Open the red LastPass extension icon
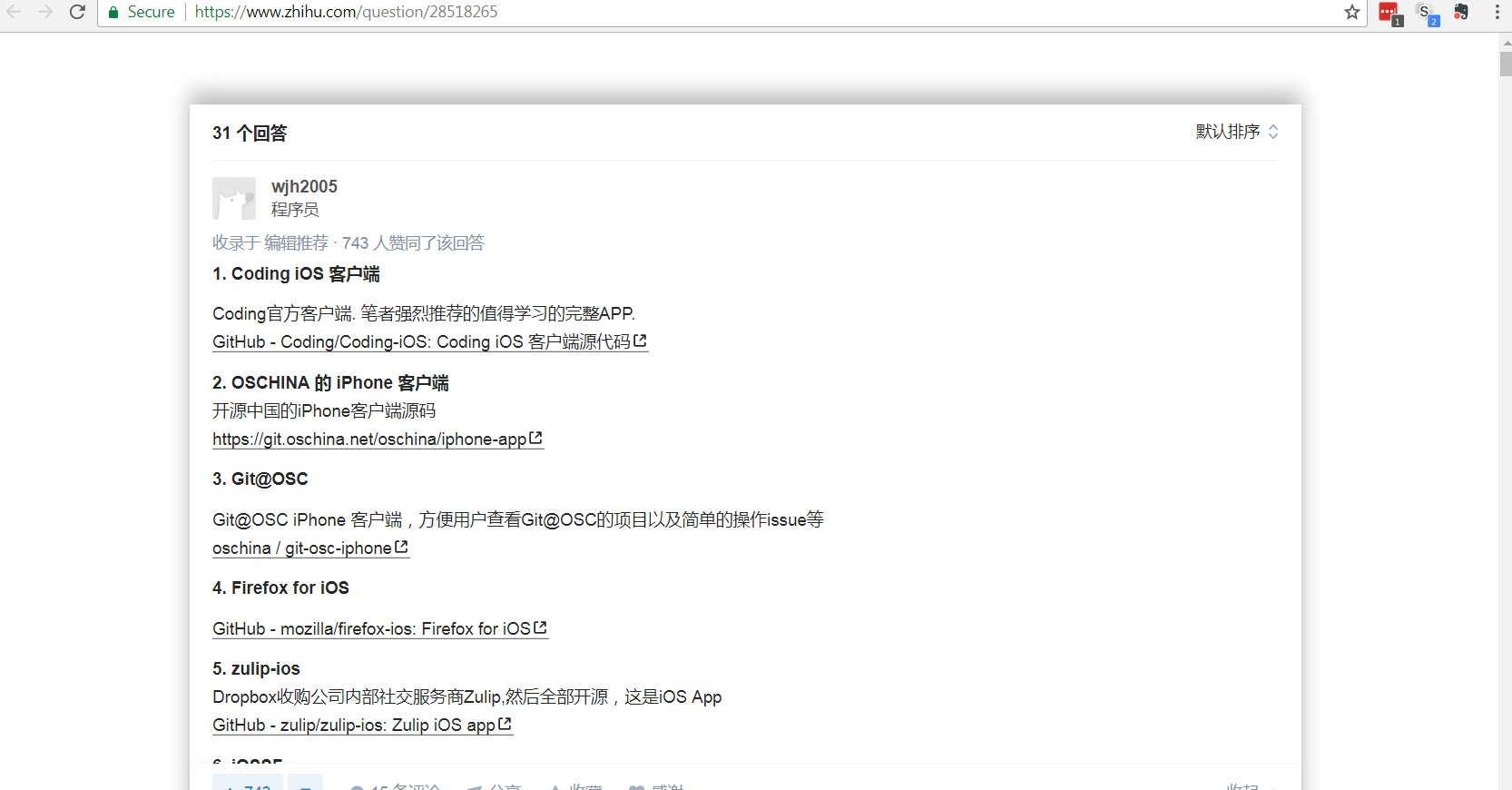The width and height of the screenshot is (1512, 790). [1389, 13]
